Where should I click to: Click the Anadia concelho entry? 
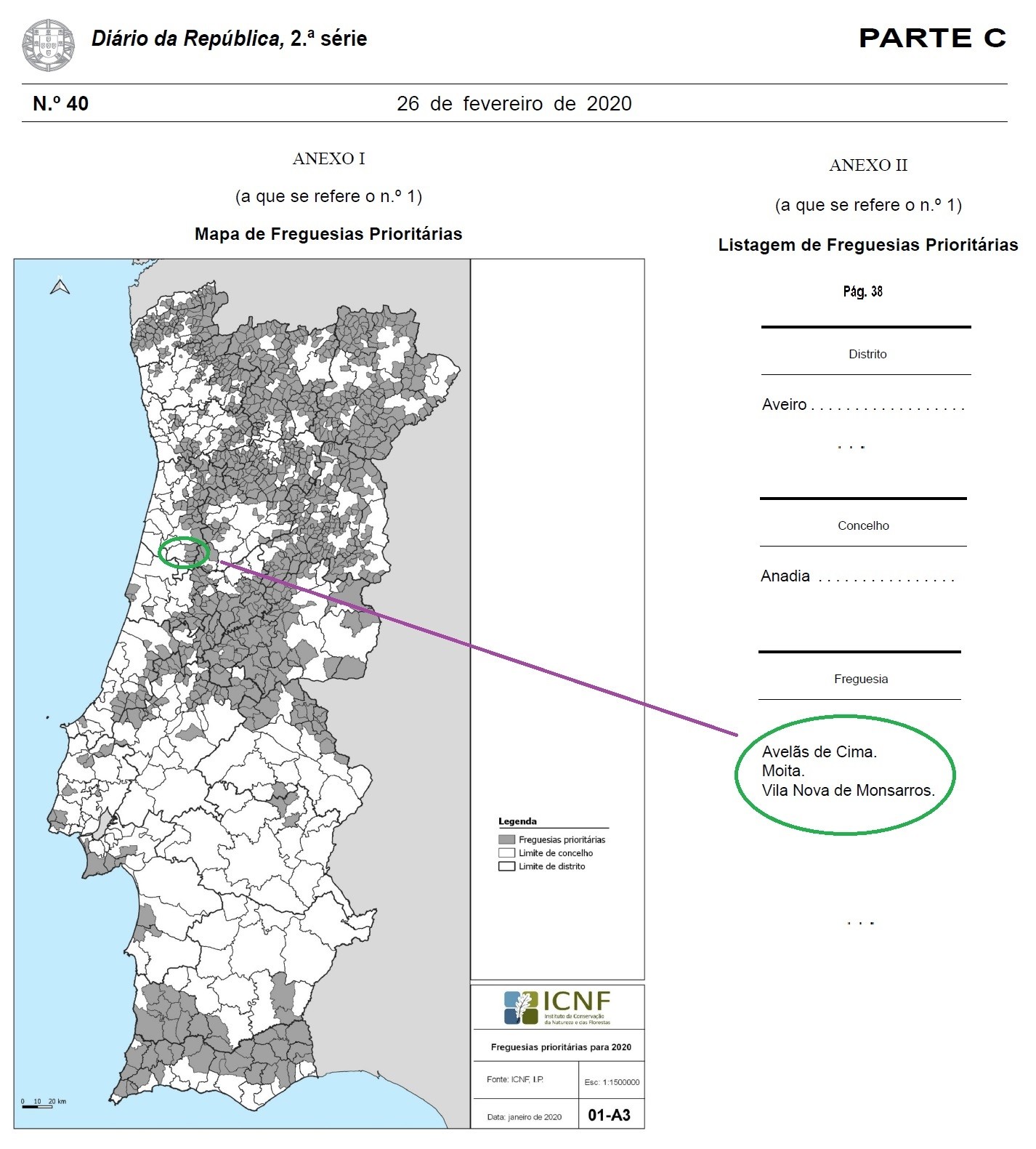(x=785, y=576)
